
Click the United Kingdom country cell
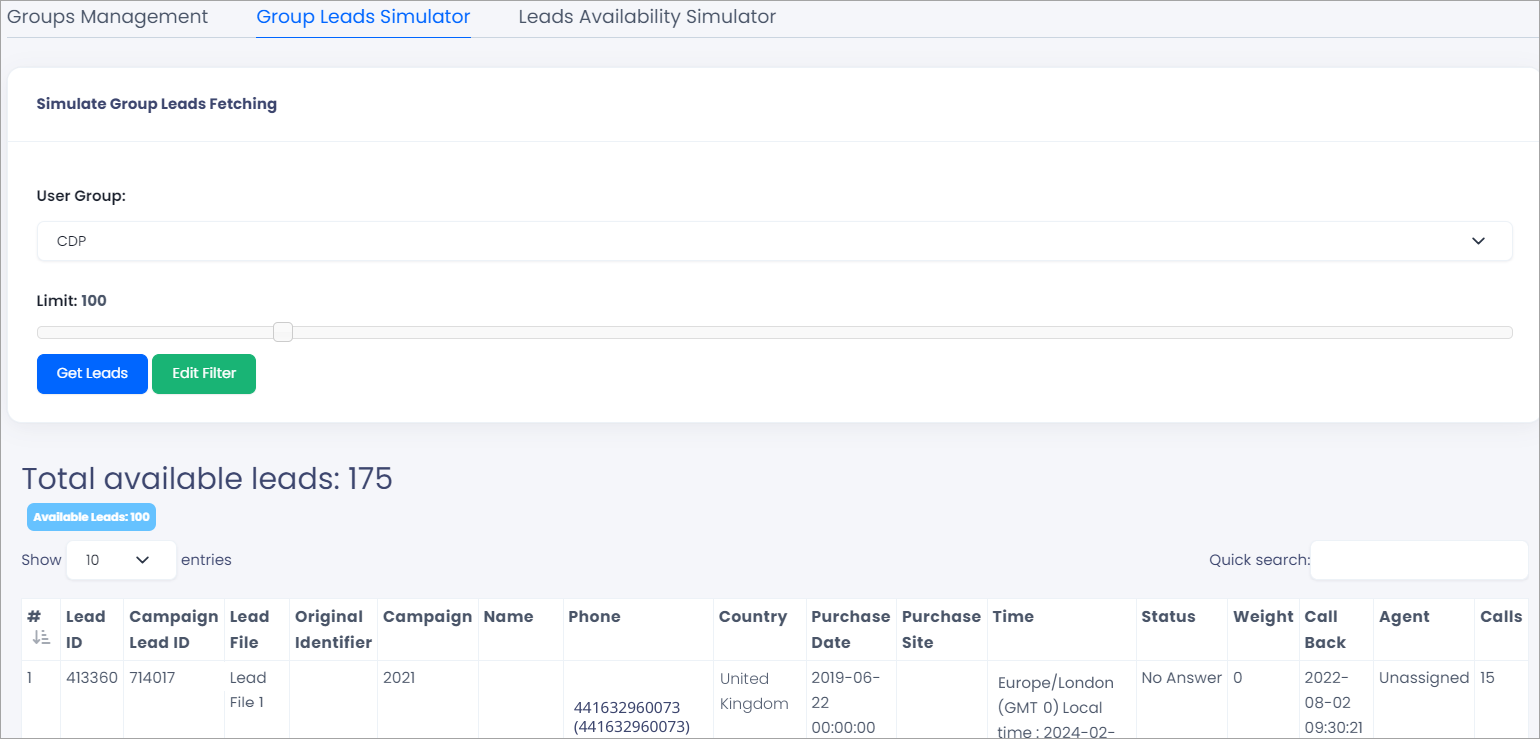(x=754, y=691)
